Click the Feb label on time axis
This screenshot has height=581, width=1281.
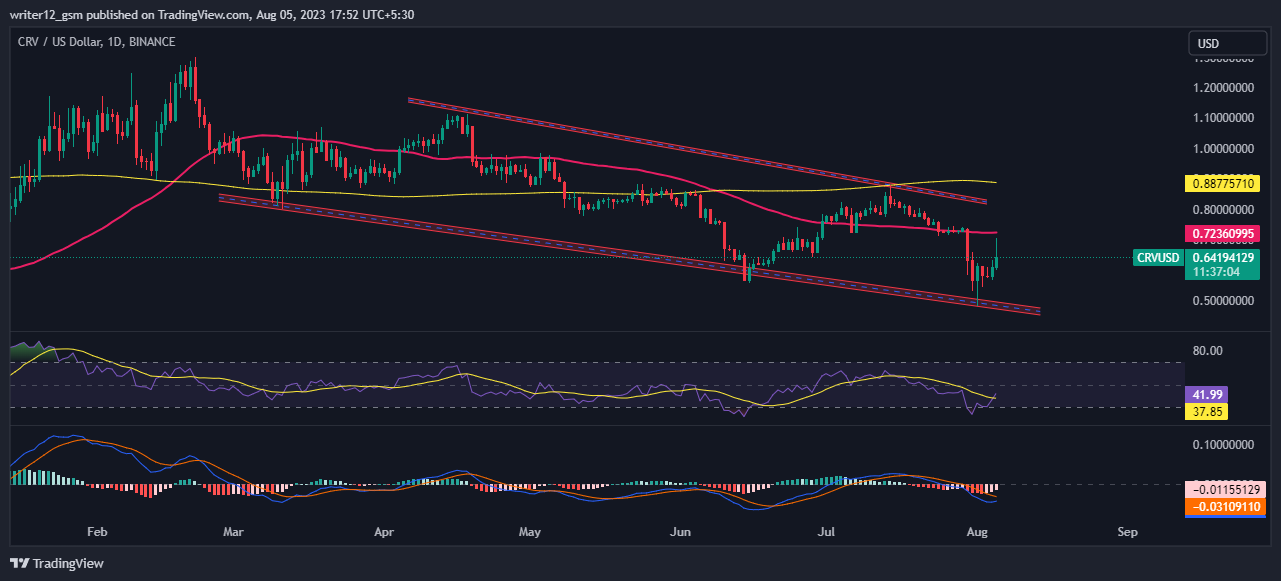[97, 532]
